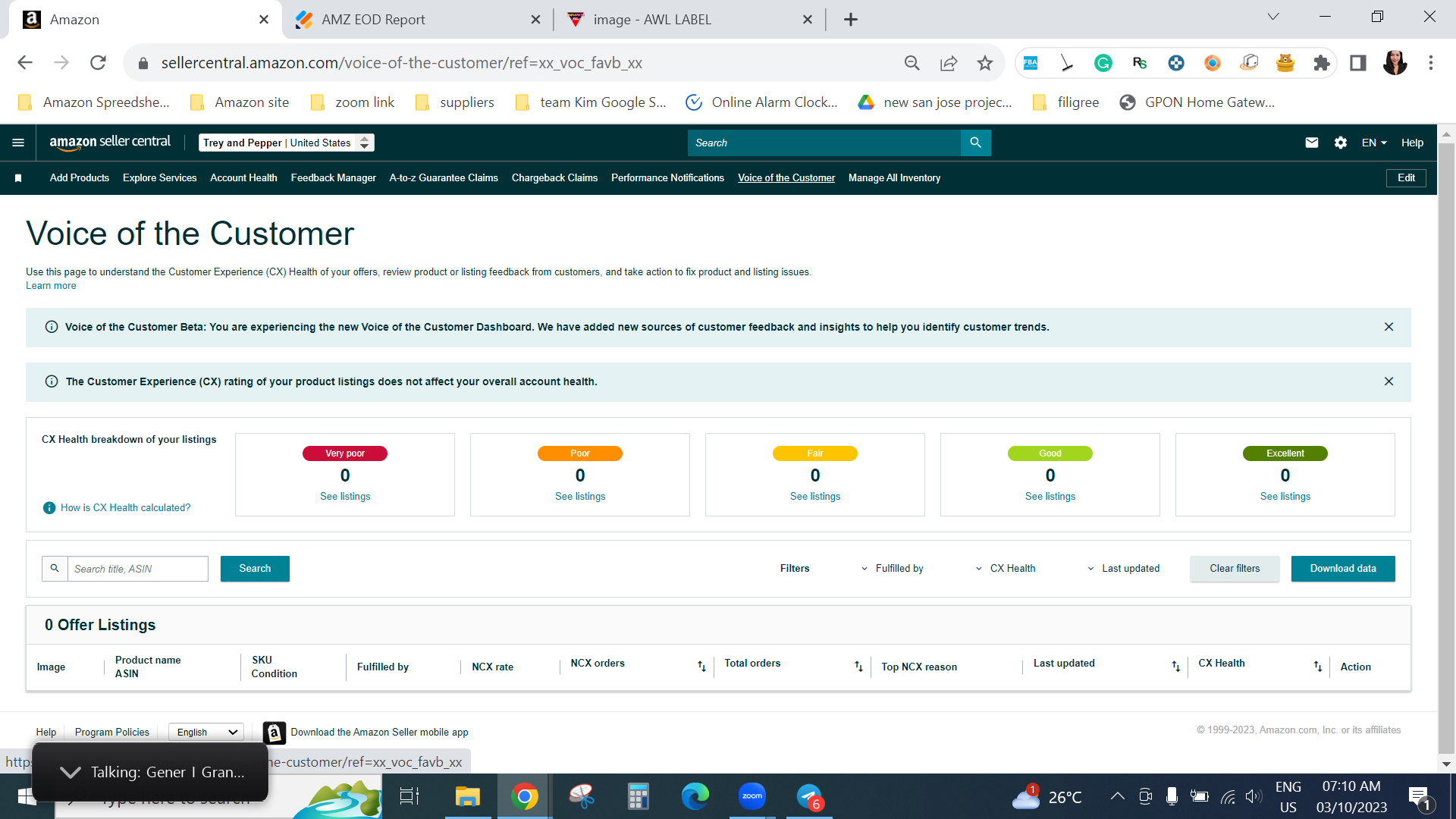Sort by Total orders column
This screenshot has height=819, width=1456.
point(858,667)
